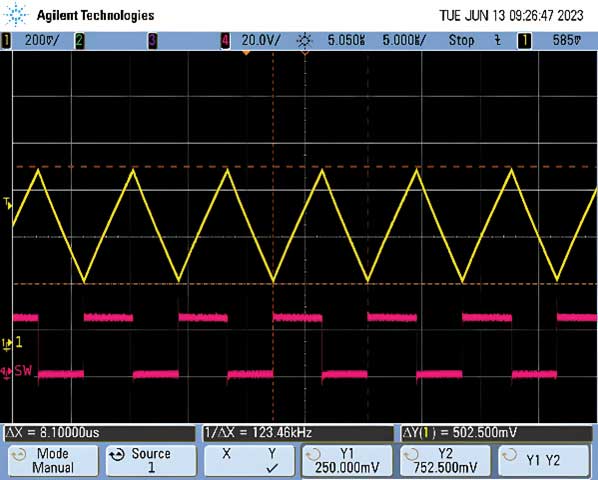
Task: Click the orange trigger level T marker
Action: tap(8, 203)
